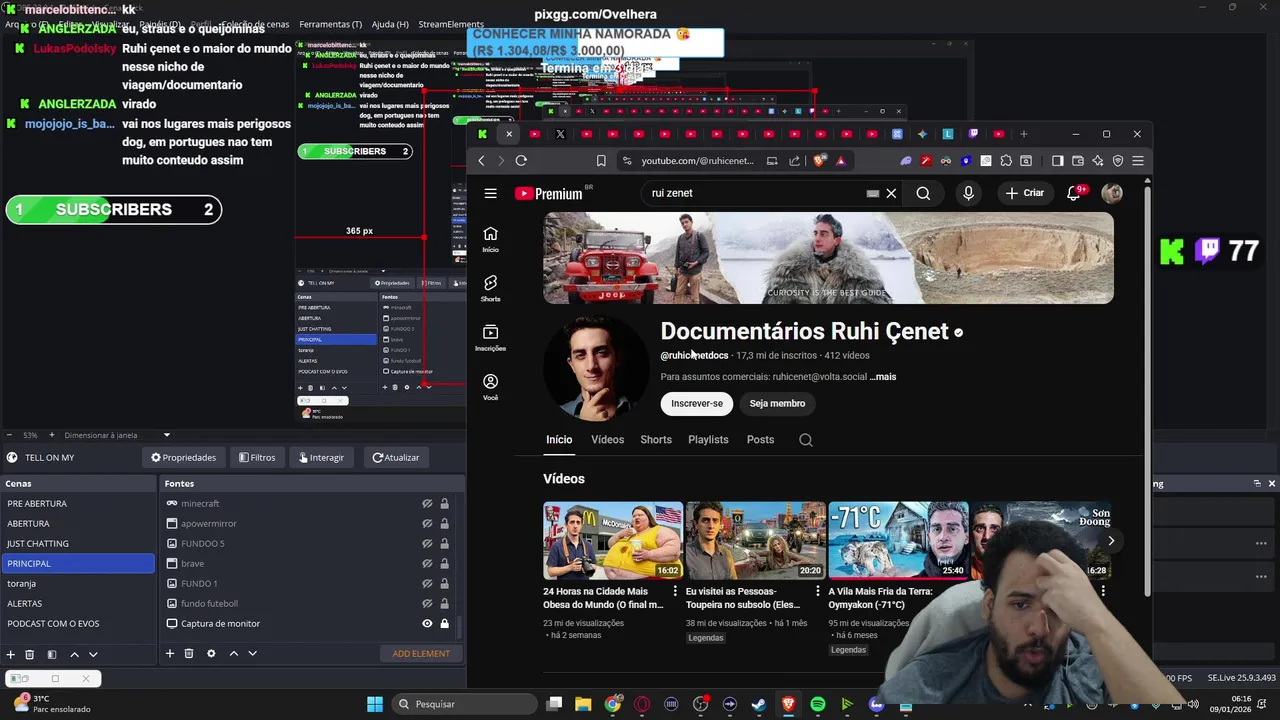Open the Shorts section in the YouTube sidebar
Image resolution: width=1280 pixels, height=720 pixels.
[490, 288]
